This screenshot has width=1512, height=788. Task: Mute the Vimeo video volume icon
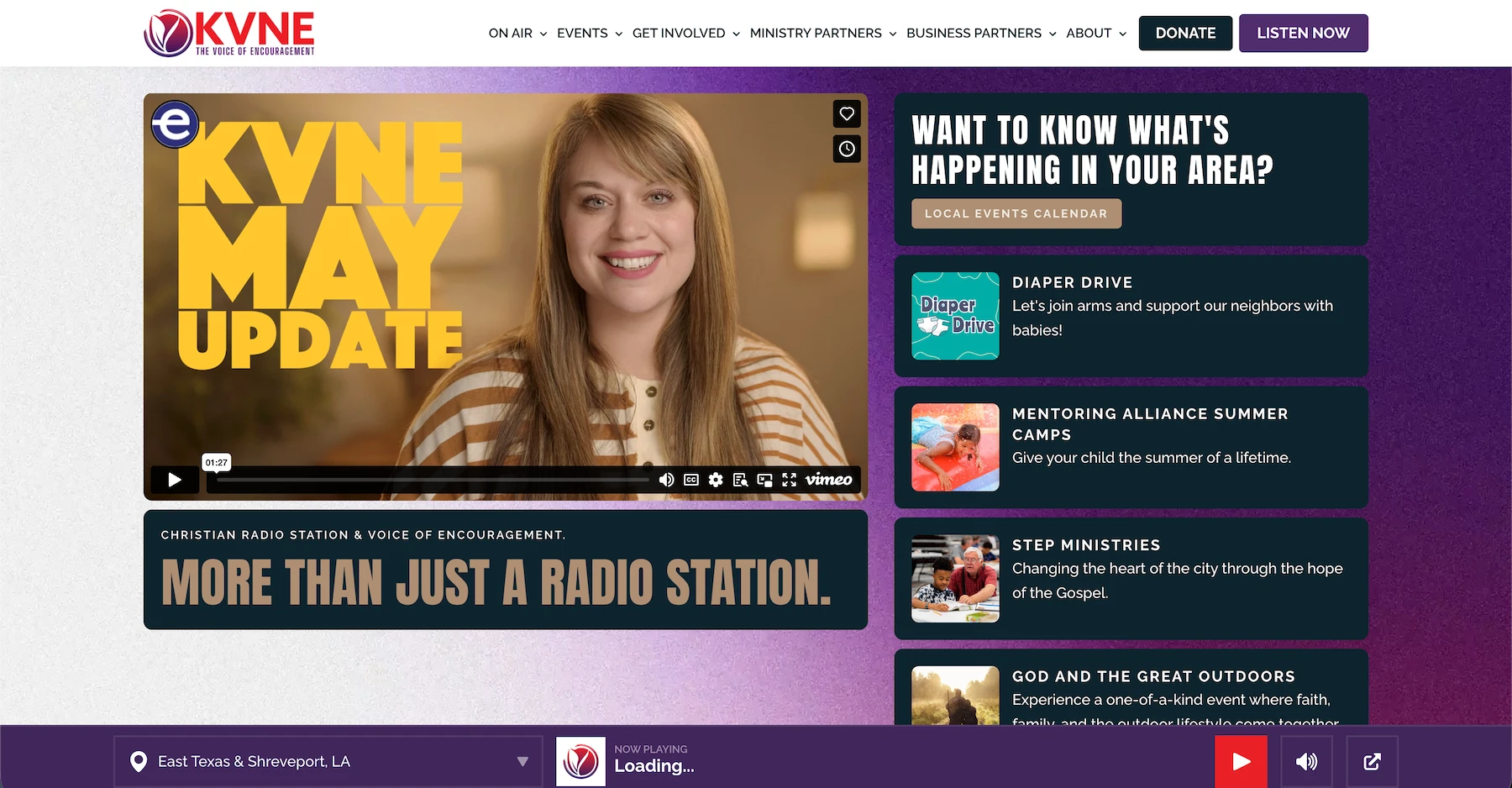(666, 480)
